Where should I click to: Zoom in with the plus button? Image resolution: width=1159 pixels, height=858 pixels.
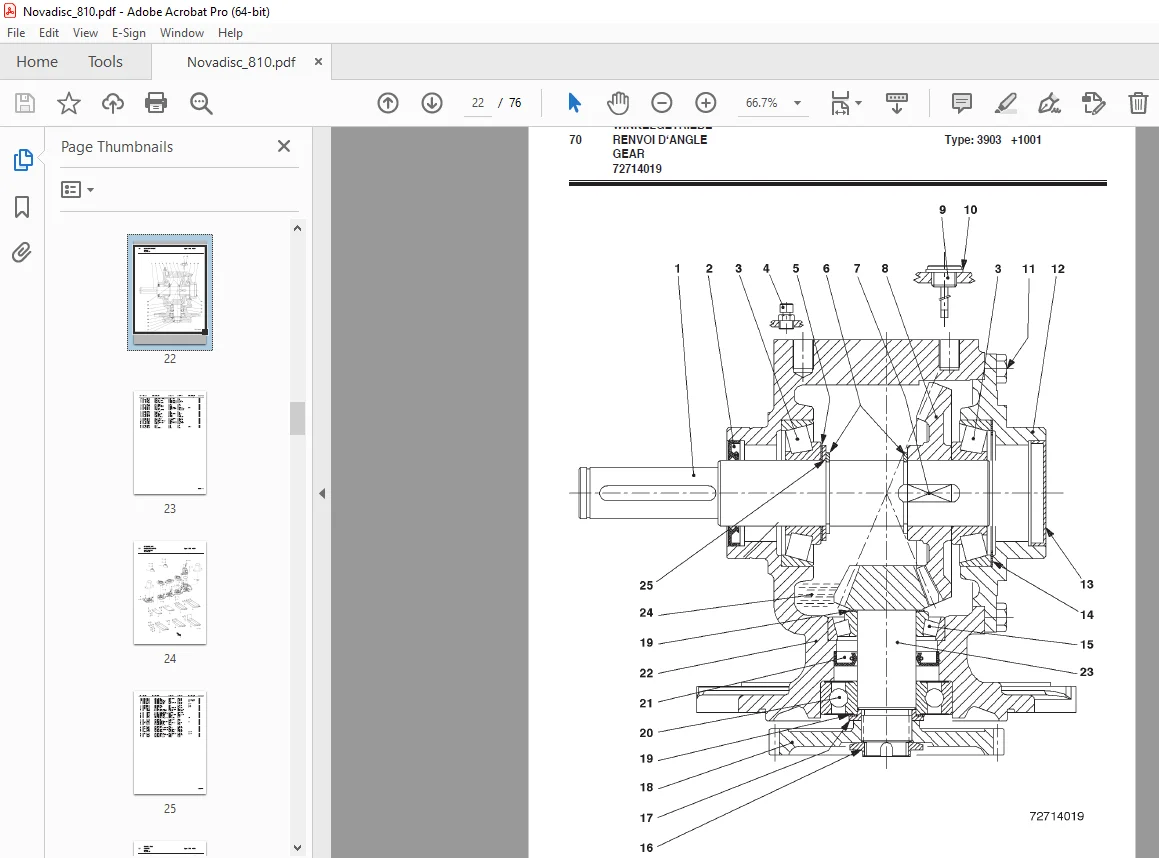(x=706, y=103)
